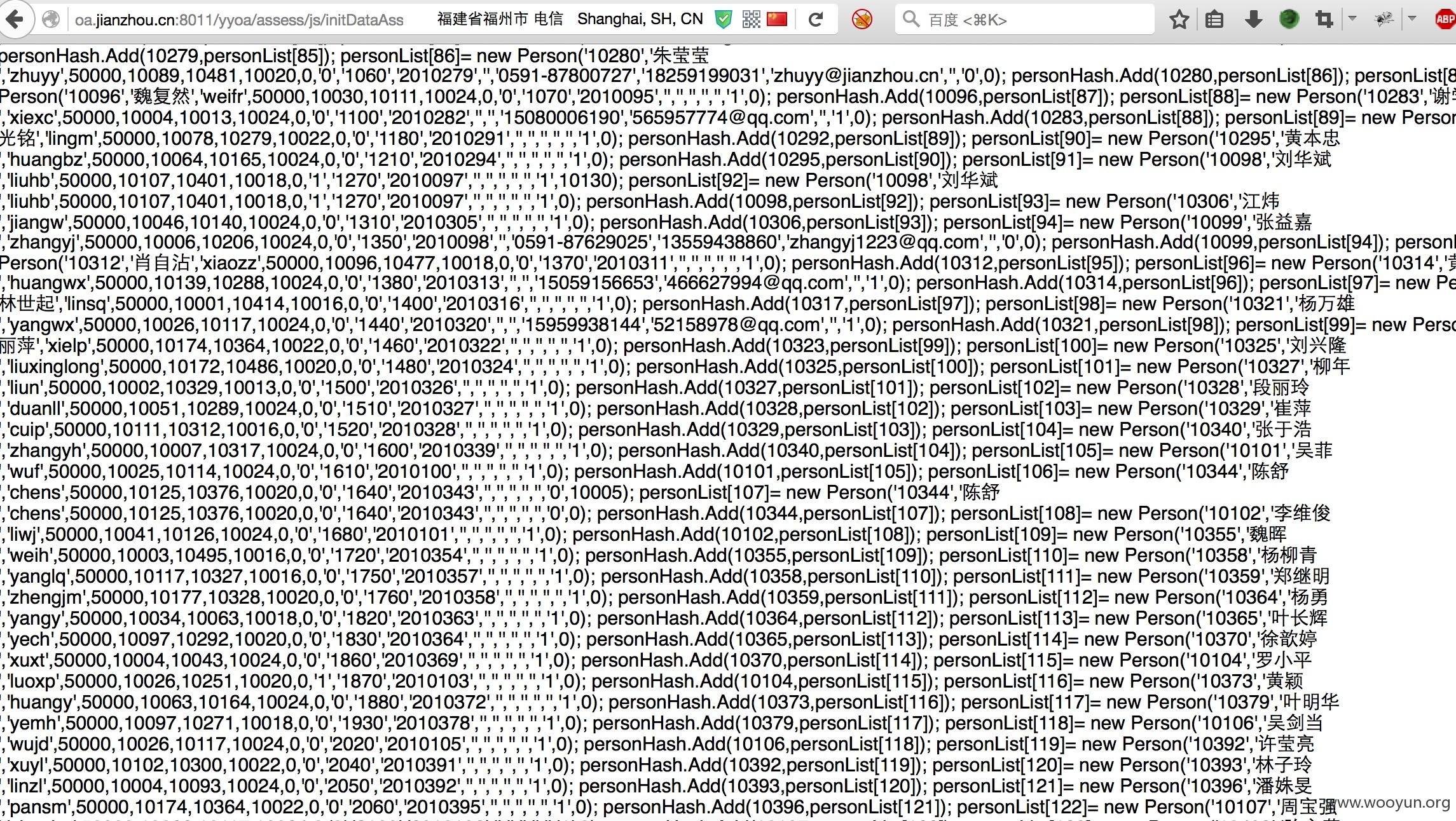This screenshot has height=821, width=1456.
Task: Click the name '郑继明'
Action: click(x=1301, y=576)
